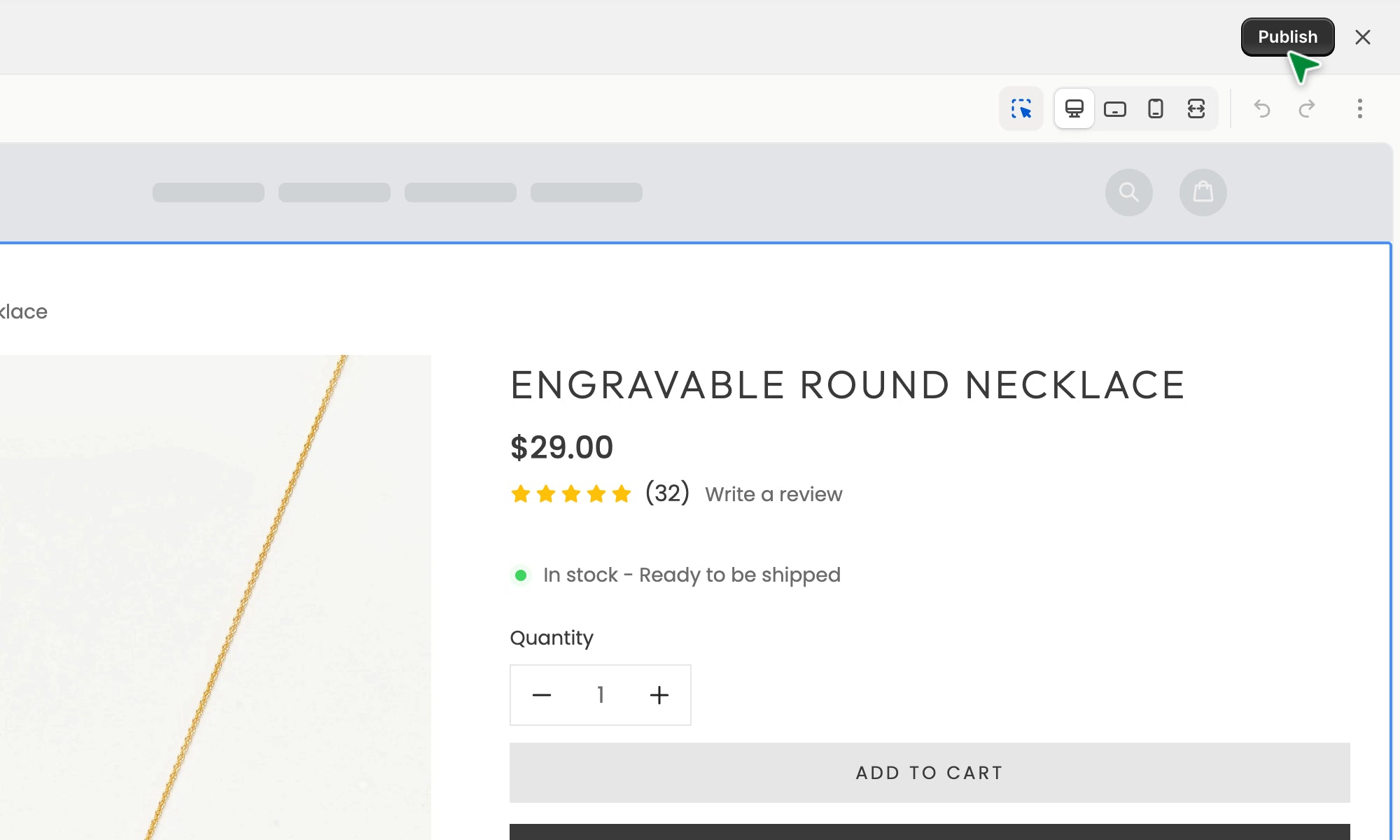Viewport: 1400px width, 840px height.
Task: Click the five-star rating
Action: click(x=570, y=494)
